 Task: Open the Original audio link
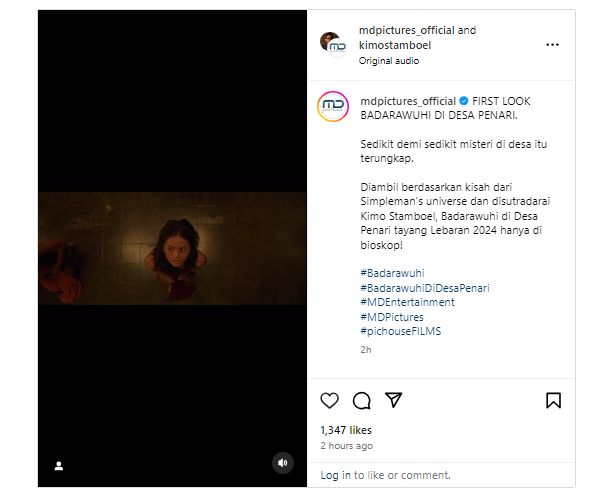[389, 61]
